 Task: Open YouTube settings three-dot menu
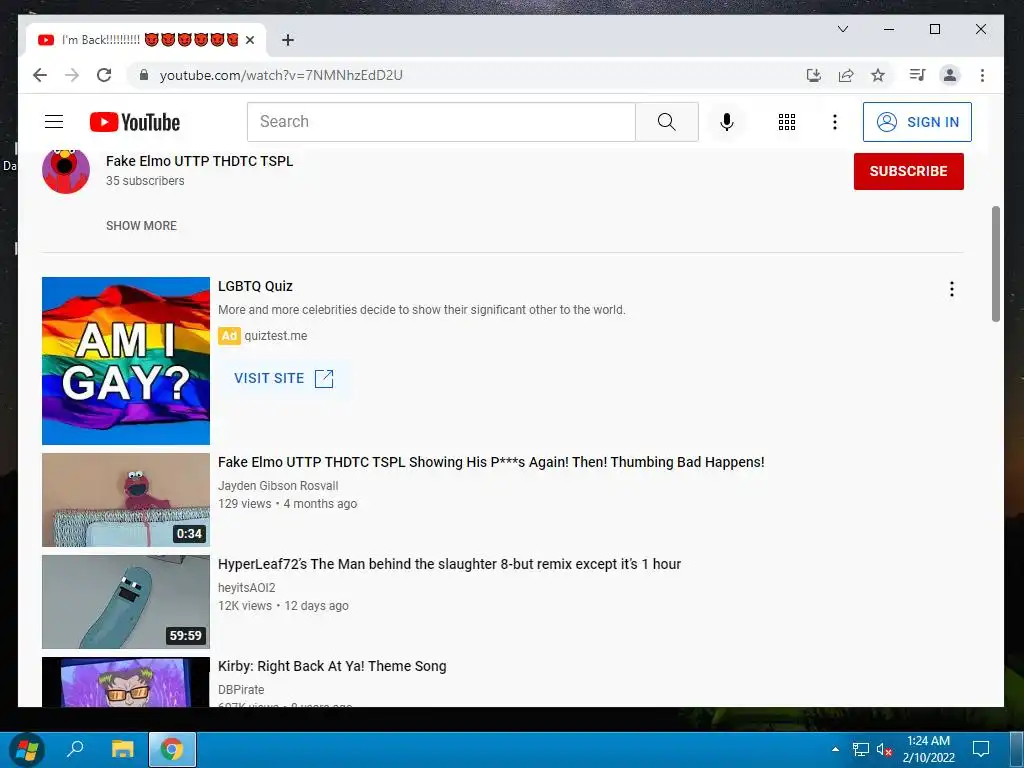click(x=835, y=121)
